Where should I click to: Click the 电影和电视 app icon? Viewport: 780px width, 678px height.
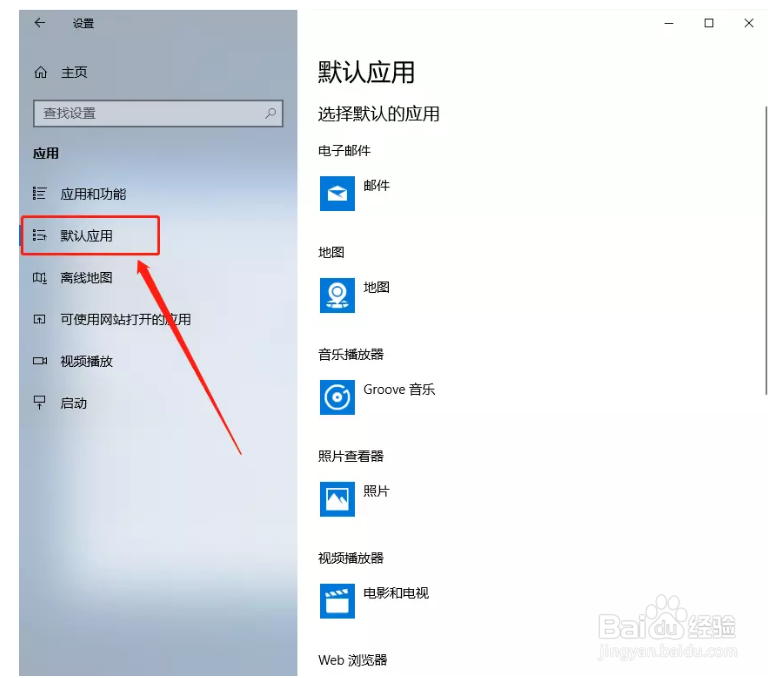337,601
